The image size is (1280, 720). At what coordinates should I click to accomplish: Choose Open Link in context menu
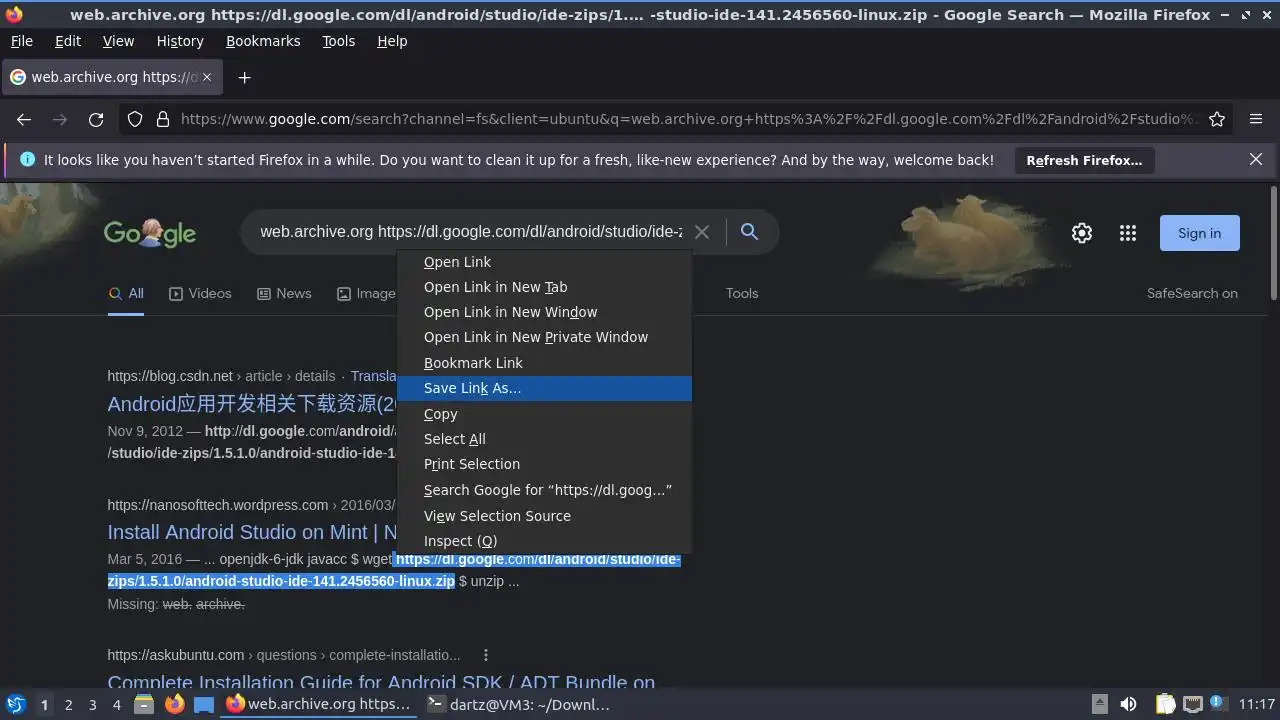[x=544, y=262]
